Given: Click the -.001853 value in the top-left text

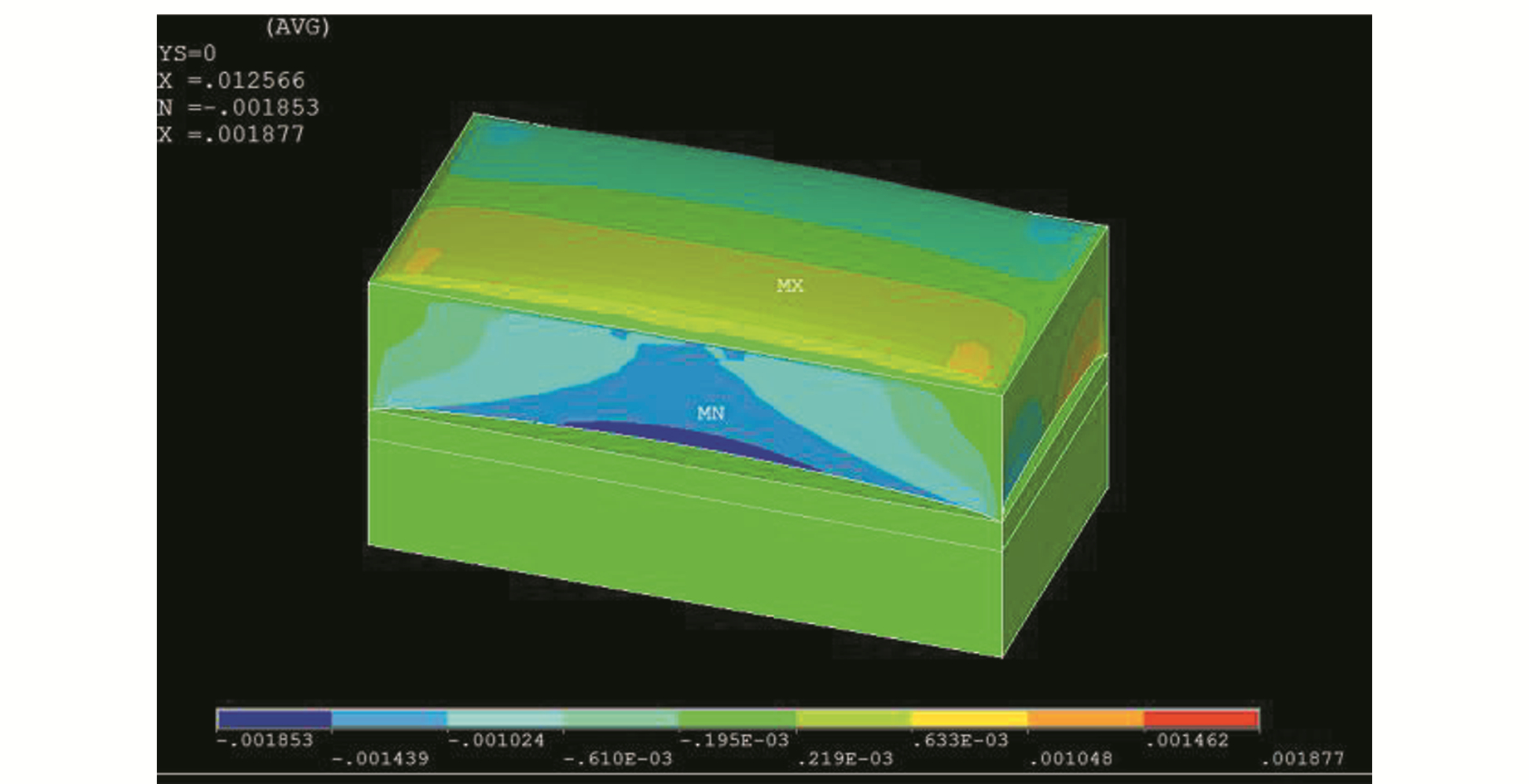Looking at the screenshot, I should (267, 108).
